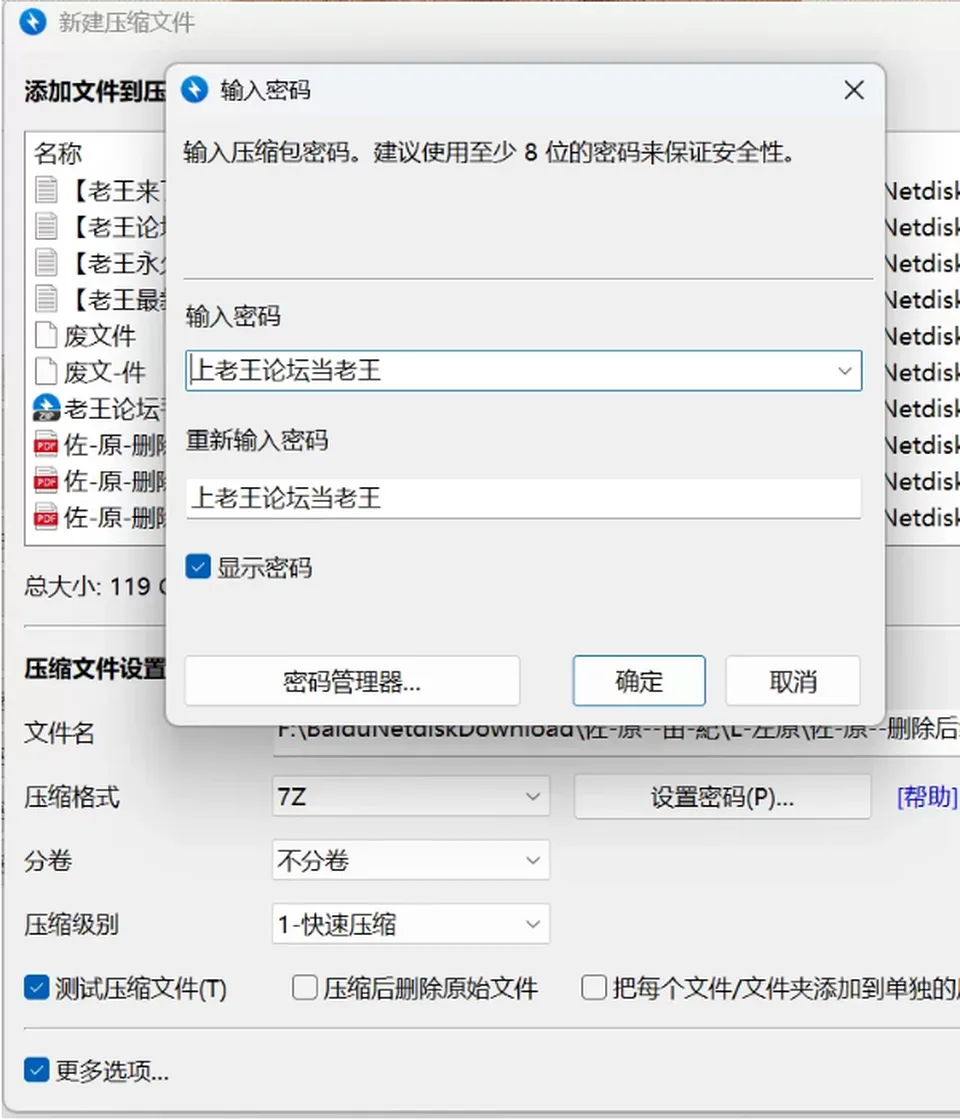The image size is (960, 1120).
Task: Expand the password history dropdown arrow
Action: coord(845,371)
